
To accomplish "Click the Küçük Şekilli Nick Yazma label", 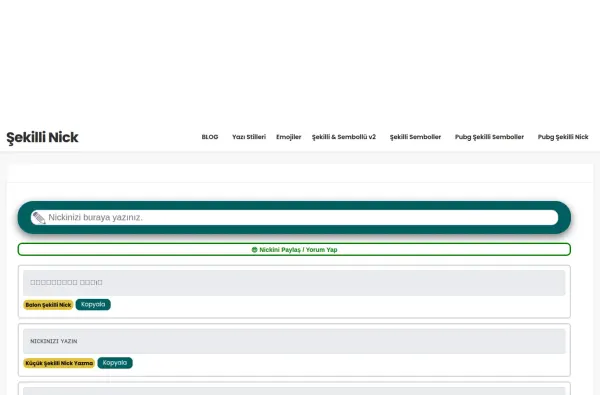I will pos(59,363).
